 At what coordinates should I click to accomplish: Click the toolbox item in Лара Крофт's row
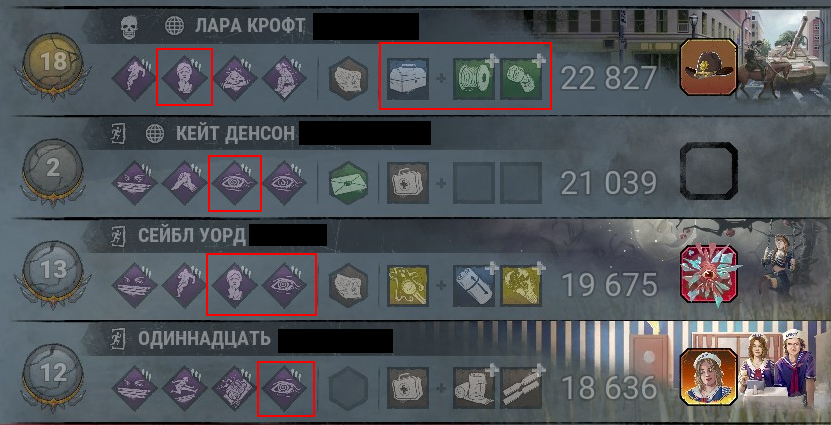408,78
